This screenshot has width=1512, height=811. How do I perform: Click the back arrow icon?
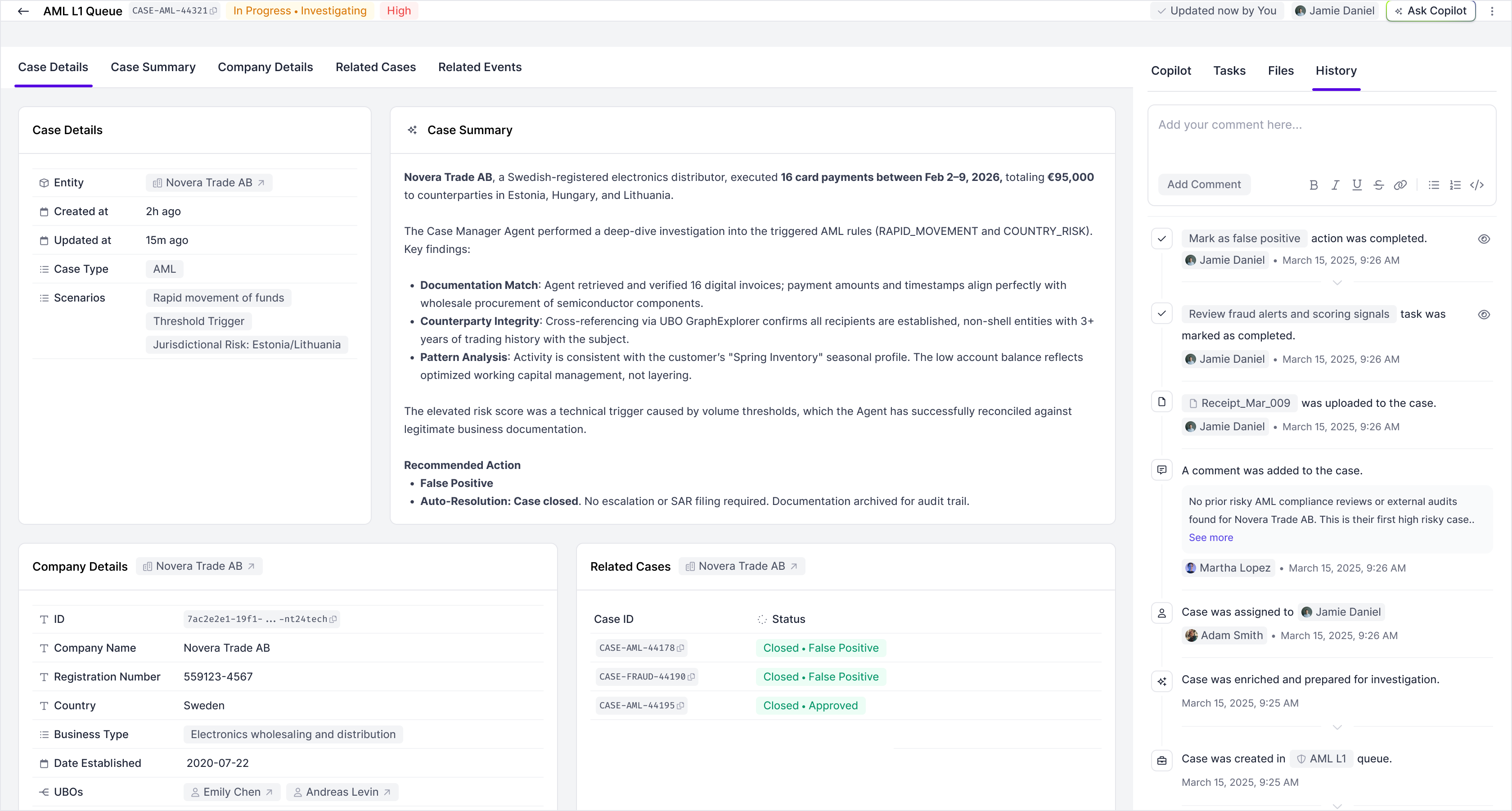pos(23,11)
